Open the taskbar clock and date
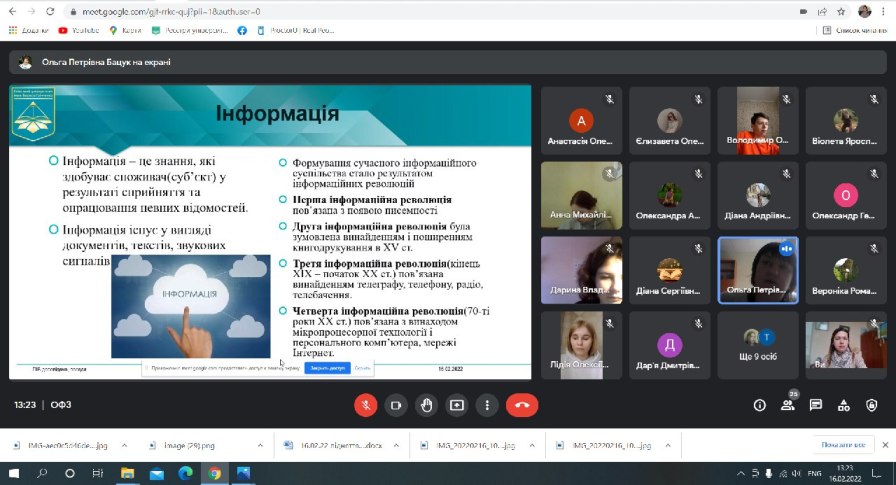This screenshot has height=485, width=896. pos(845,474)
